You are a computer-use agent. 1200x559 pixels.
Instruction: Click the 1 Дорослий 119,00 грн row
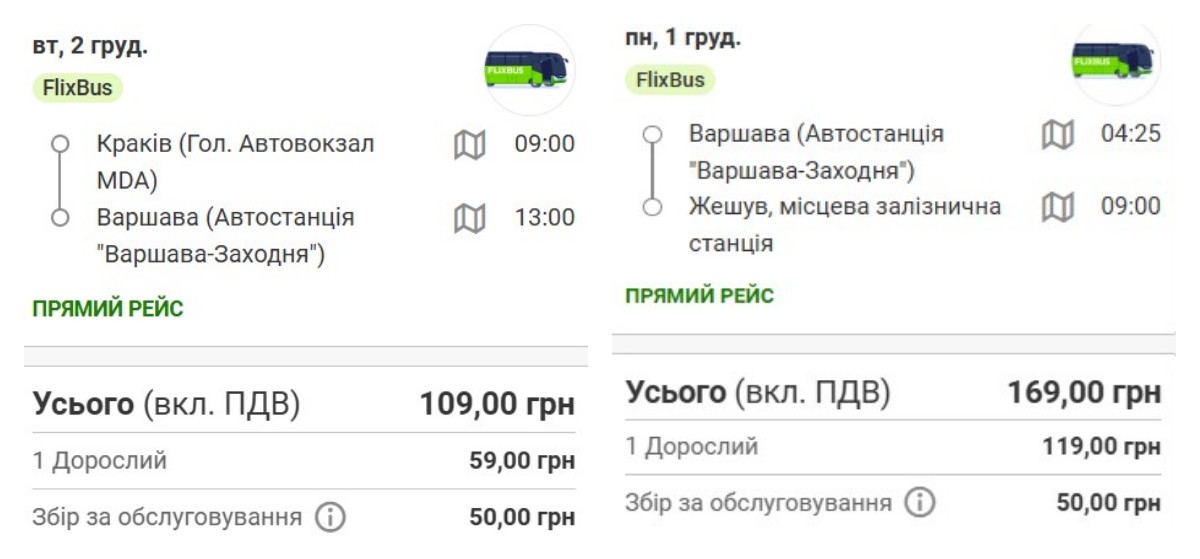tap(893, 447)
